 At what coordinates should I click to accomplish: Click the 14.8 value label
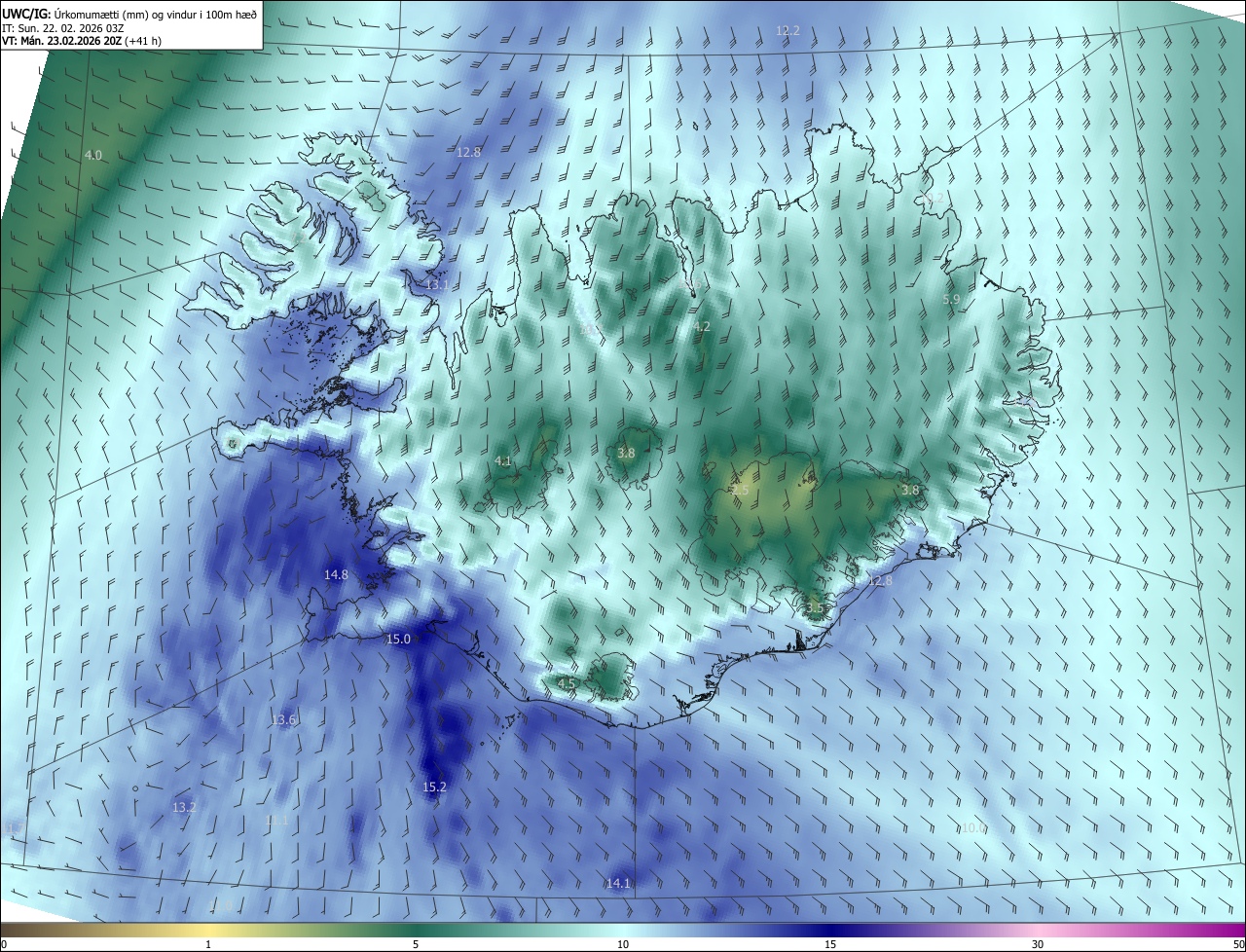point(336,575)
